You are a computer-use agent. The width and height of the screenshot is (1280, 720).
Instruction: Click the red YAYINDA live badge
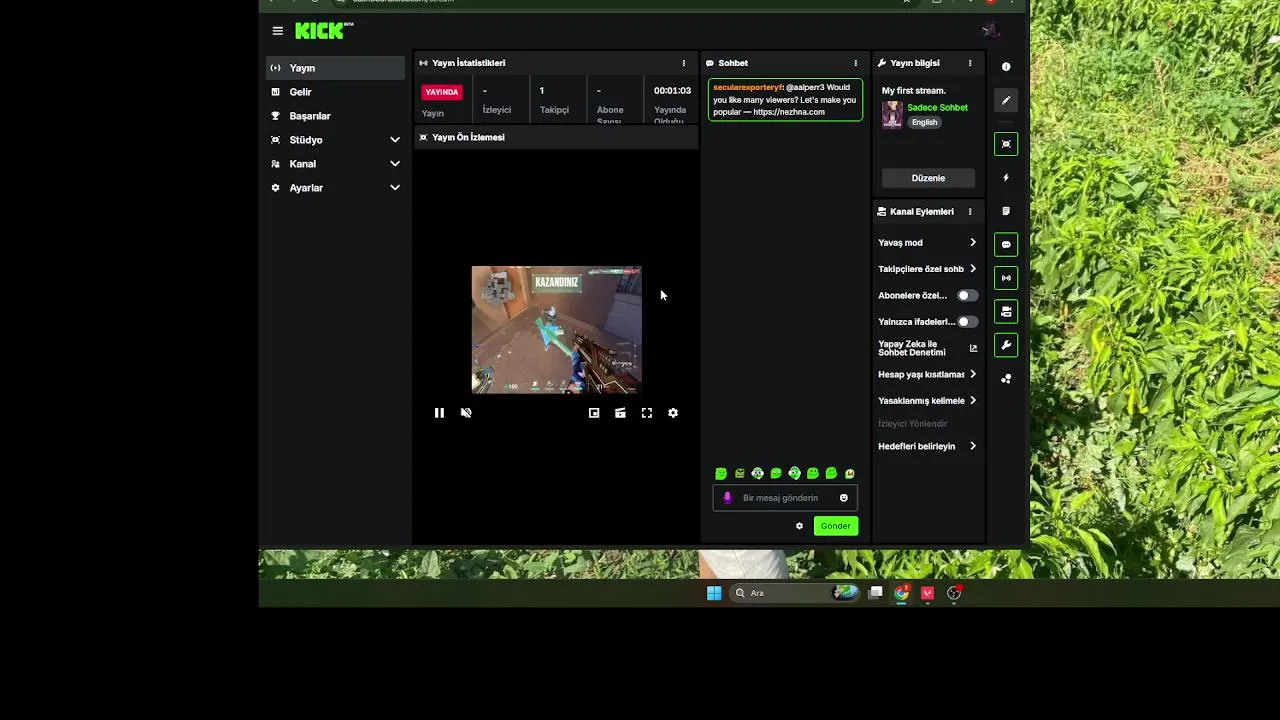[442, 92]
